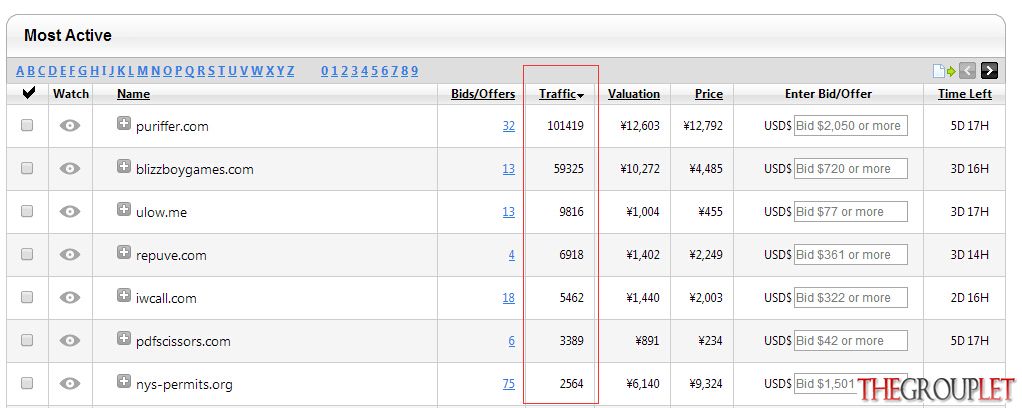
Task: Watch nys-permits.org via eye icon
Action: pos(70,384)
